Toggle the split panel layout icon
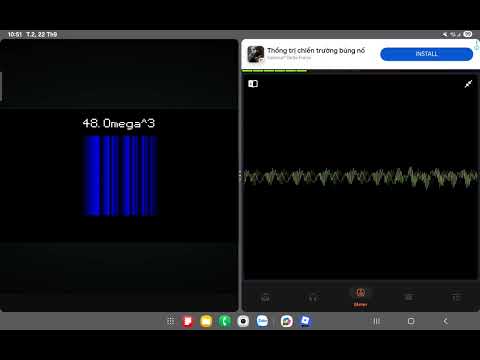480x360 pixels. [x=253, y=84]
